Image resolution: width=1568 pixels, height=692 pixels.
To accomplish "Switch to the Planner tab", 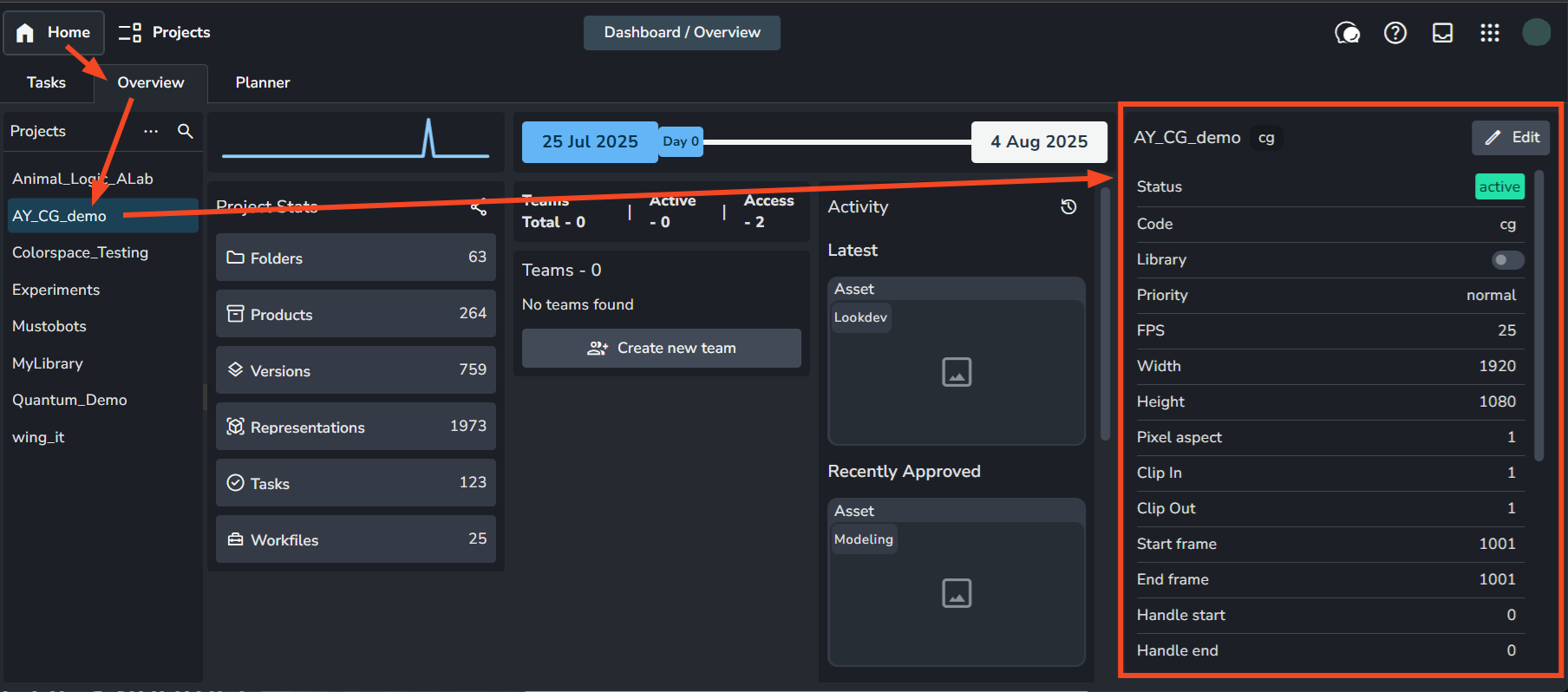I will [263, 82].
